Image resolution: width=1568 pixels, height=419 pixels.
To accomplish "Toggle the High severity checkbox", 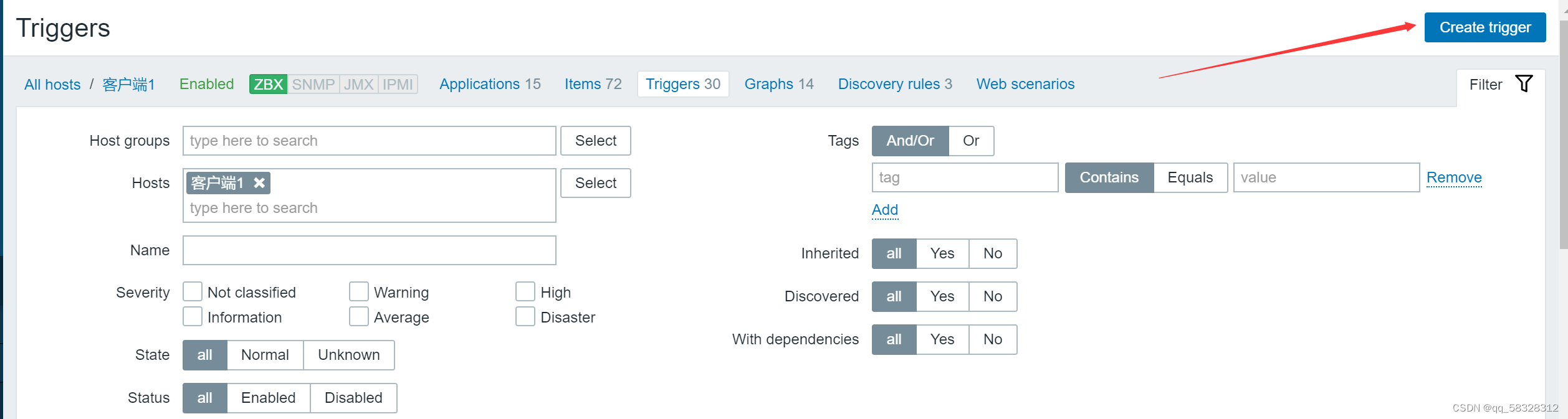I will (x=525, y=292).
